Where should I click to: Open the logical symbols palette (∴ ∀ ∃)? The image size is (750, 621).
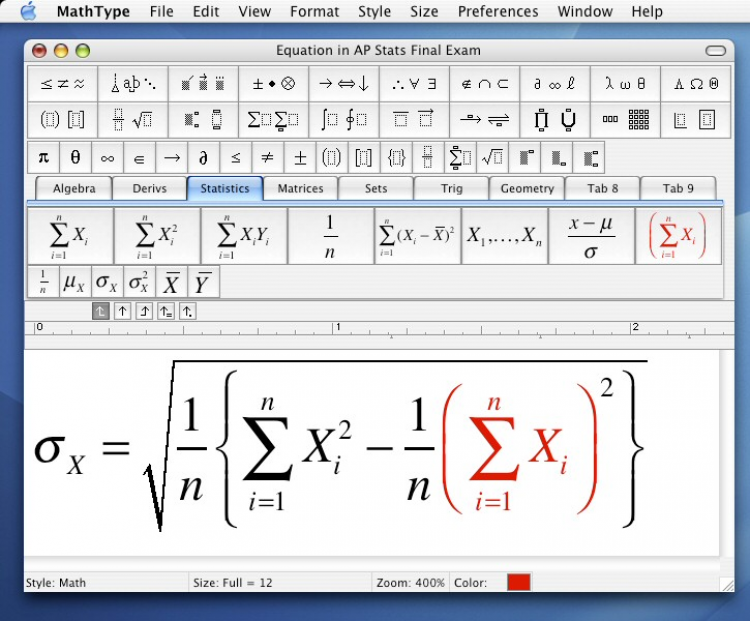click(414, 84)
